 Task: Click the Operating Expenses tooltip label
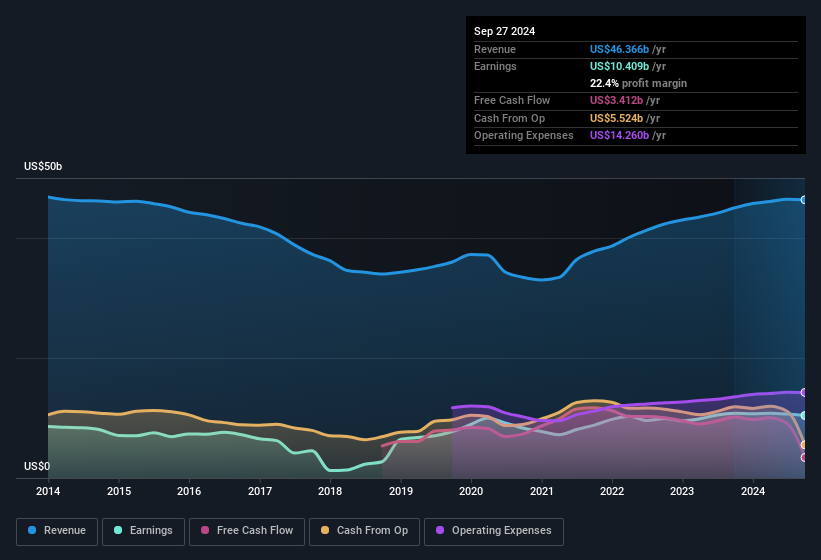(524, 136)
